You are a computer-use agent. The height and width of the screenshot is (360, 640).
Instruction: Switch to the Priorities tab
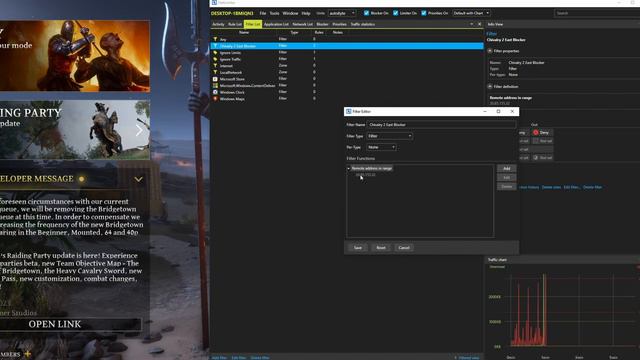tap(339, 24)
